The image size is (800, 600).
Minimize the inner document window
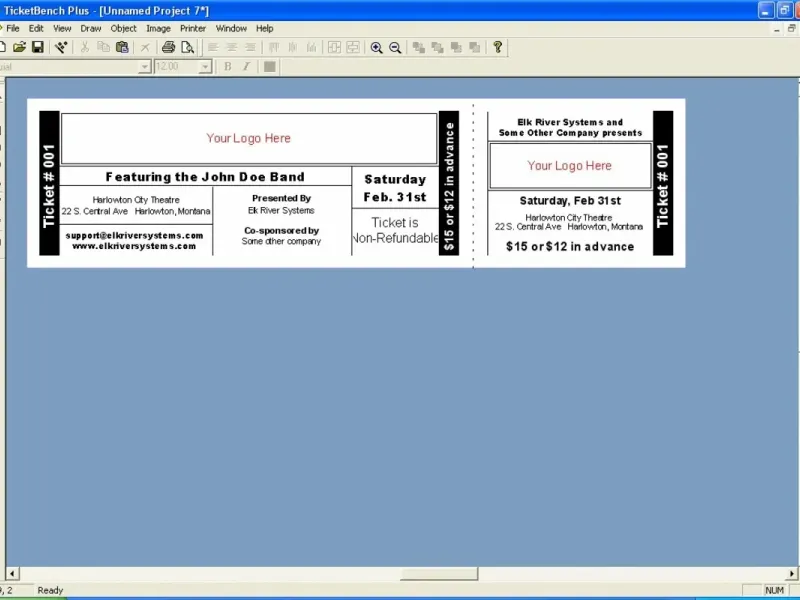(777, 29)
